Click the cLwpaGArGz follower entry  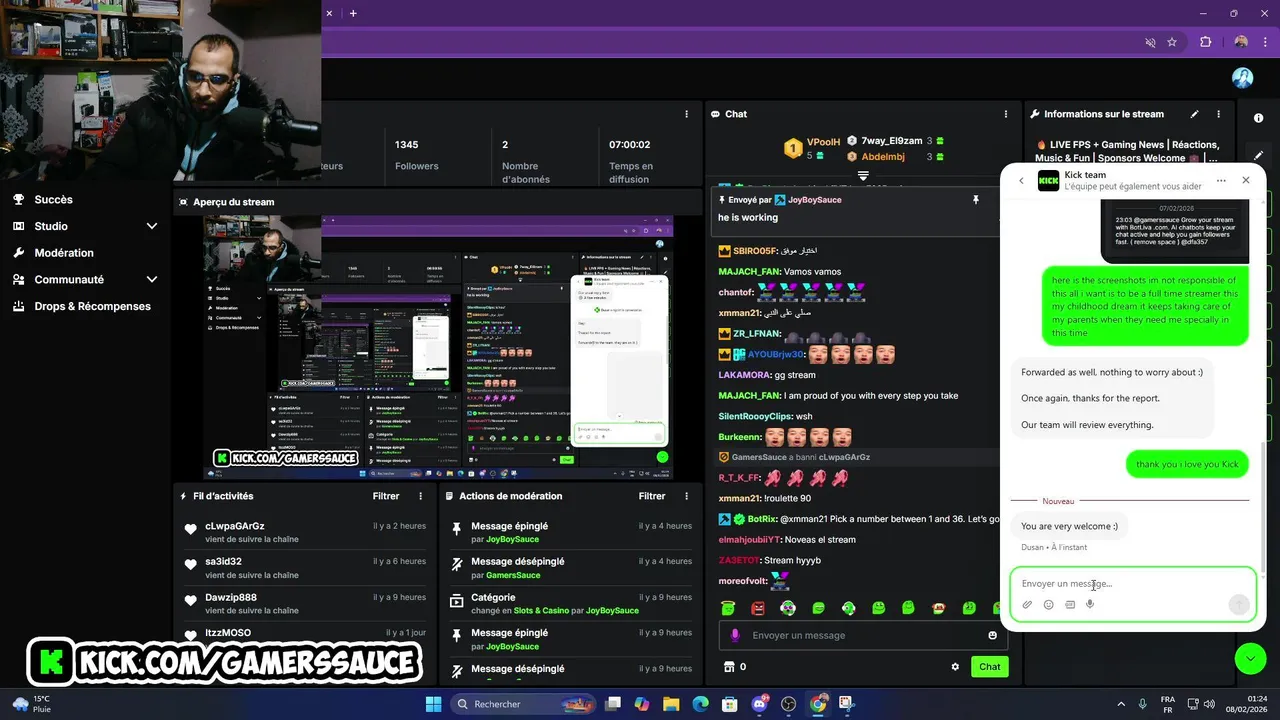click(x=306, y=532)
